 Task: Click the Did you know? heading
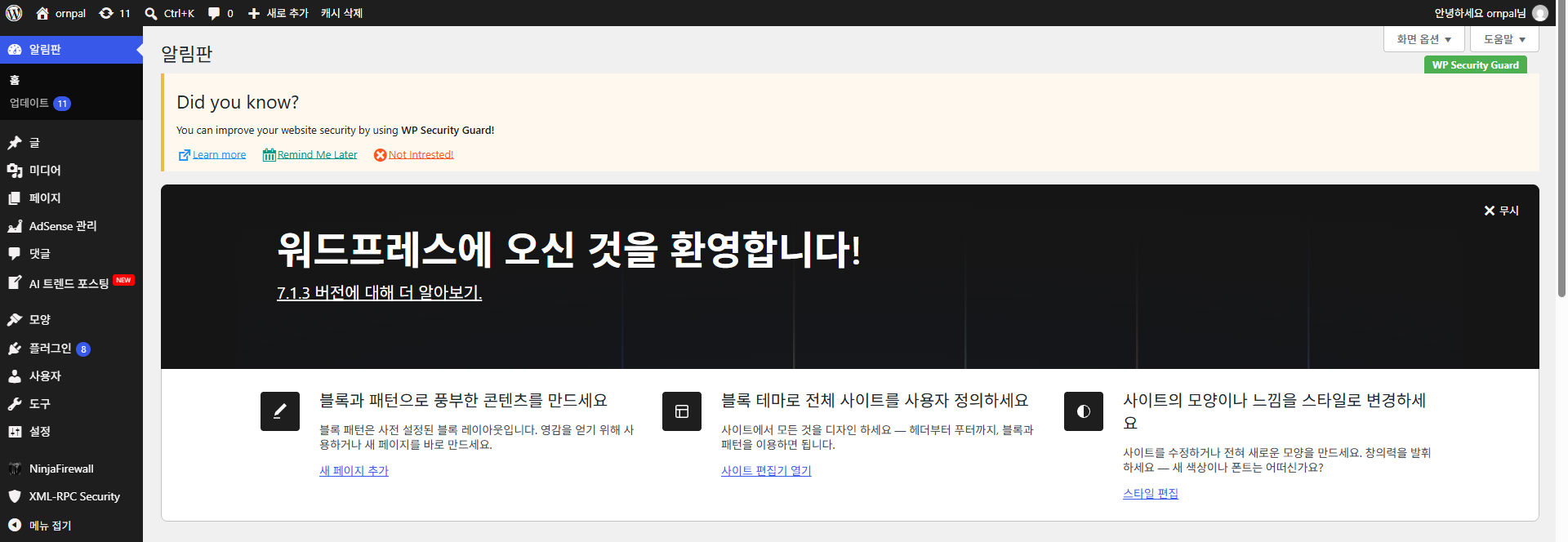click(238, 102)
